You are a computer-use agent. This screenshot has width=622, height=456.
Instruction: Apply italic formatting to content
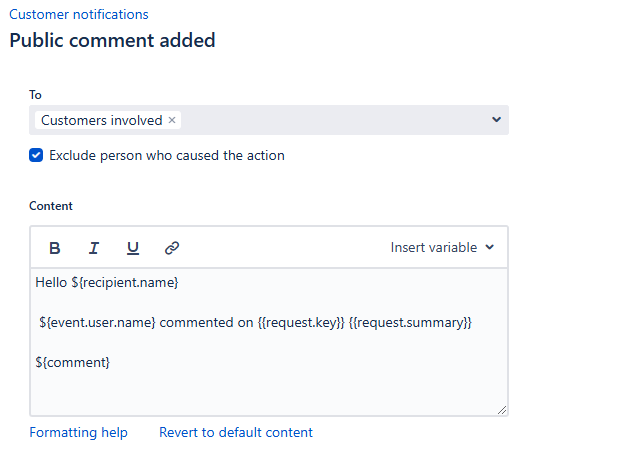pyautogui.click(x=94, y=248)
